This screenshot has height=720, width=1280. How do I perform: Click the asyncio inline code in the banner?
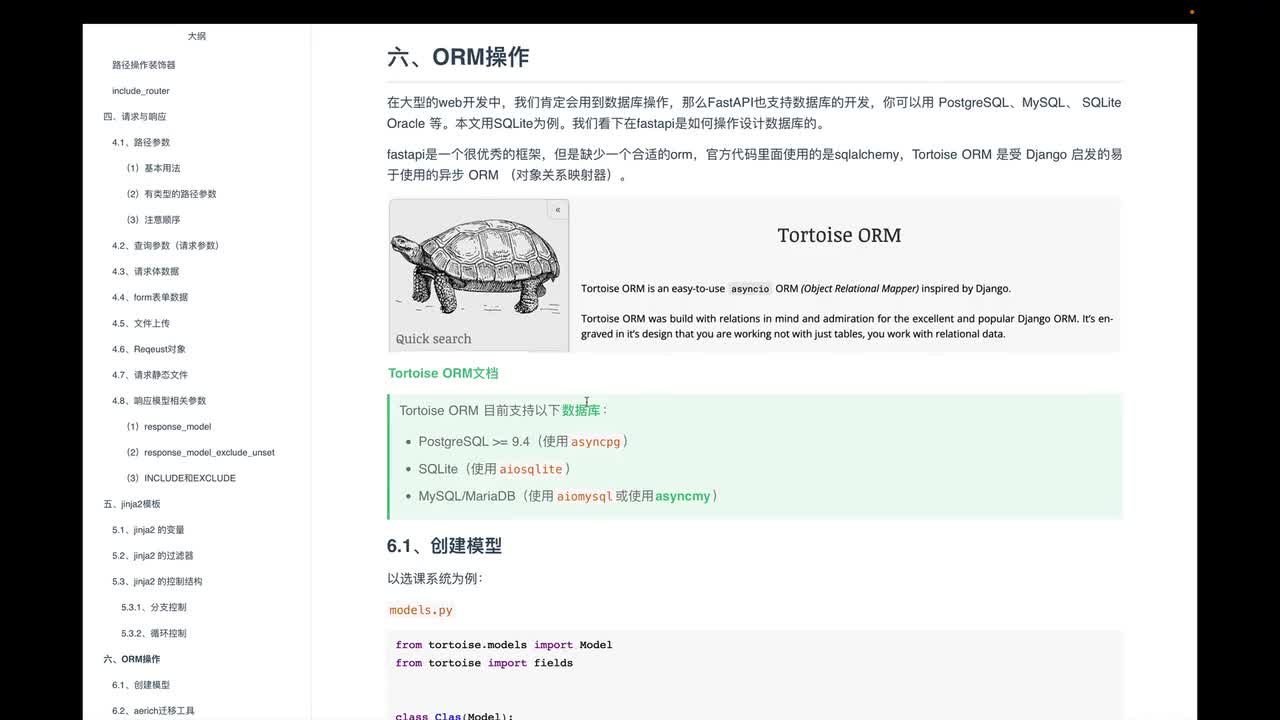tap(750, 289)
